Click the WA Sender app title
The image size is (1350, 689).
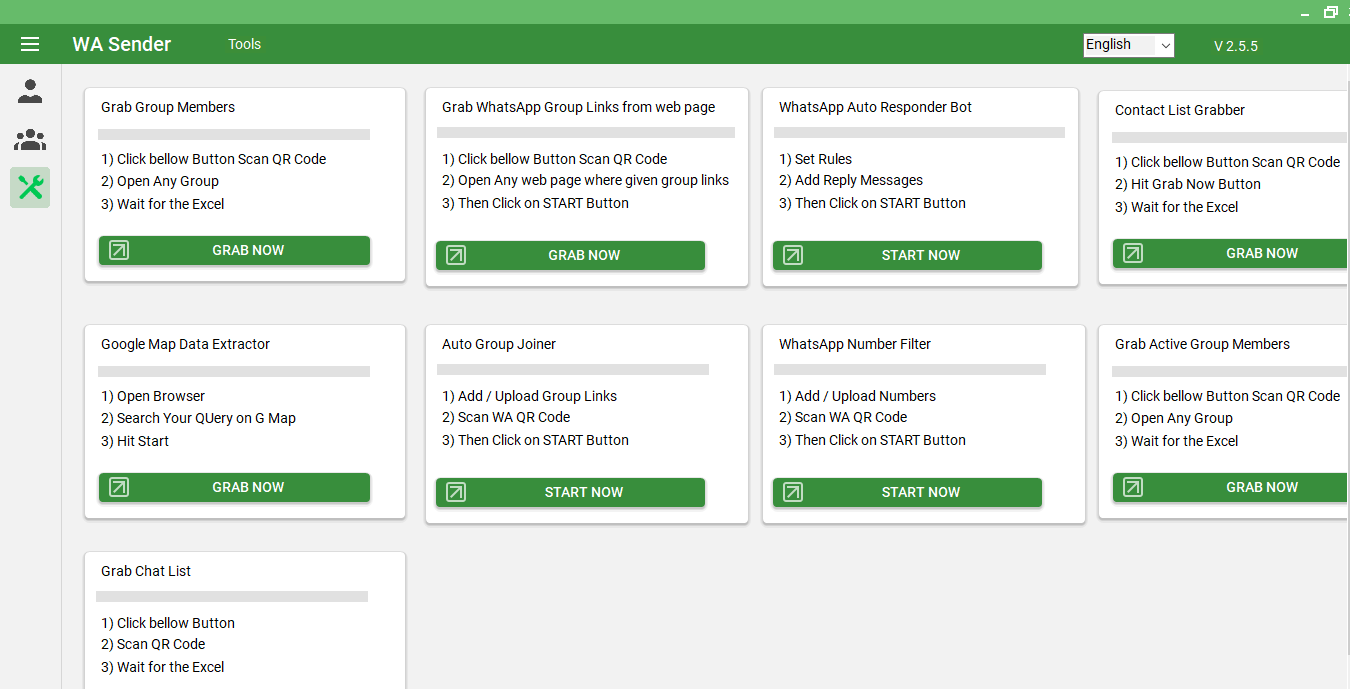(122, 44)
